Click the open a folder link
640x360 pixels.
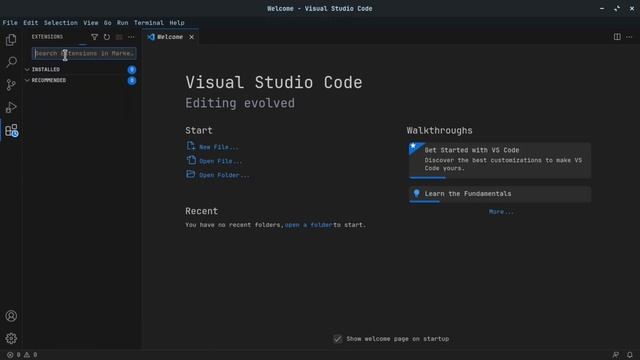pyautogui.click(x=309, y=225)
